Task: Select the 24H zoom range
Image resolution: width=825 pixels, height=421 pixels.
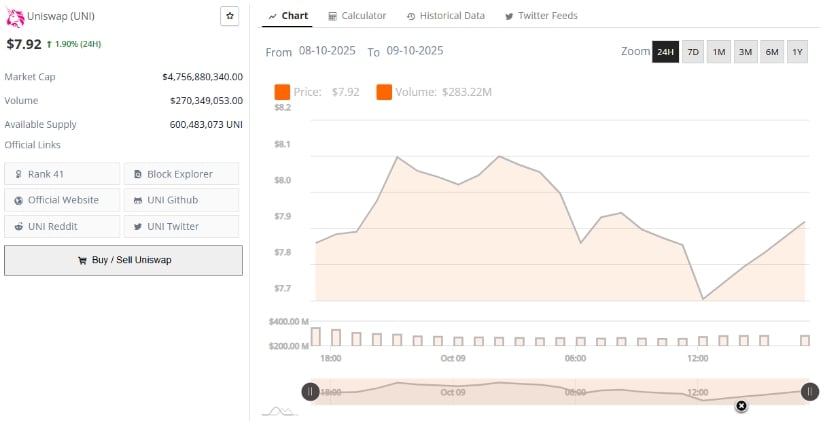Action: click(x=665, y=52)
